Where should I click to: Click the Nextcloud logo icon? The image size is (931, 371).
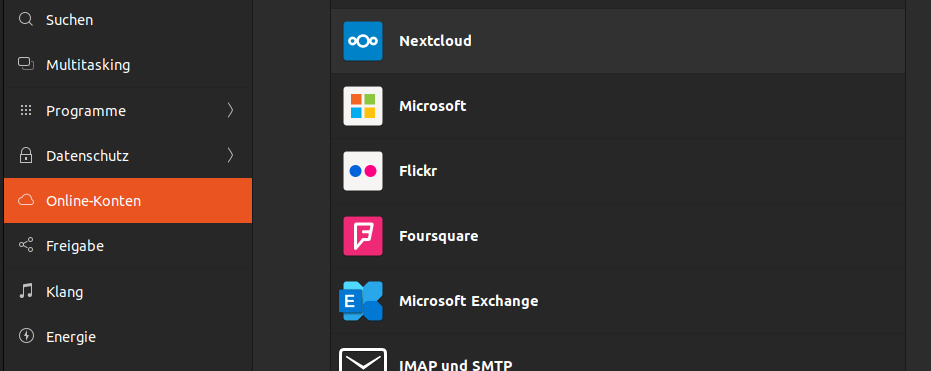pyautogui.click(x=363, y=41)
